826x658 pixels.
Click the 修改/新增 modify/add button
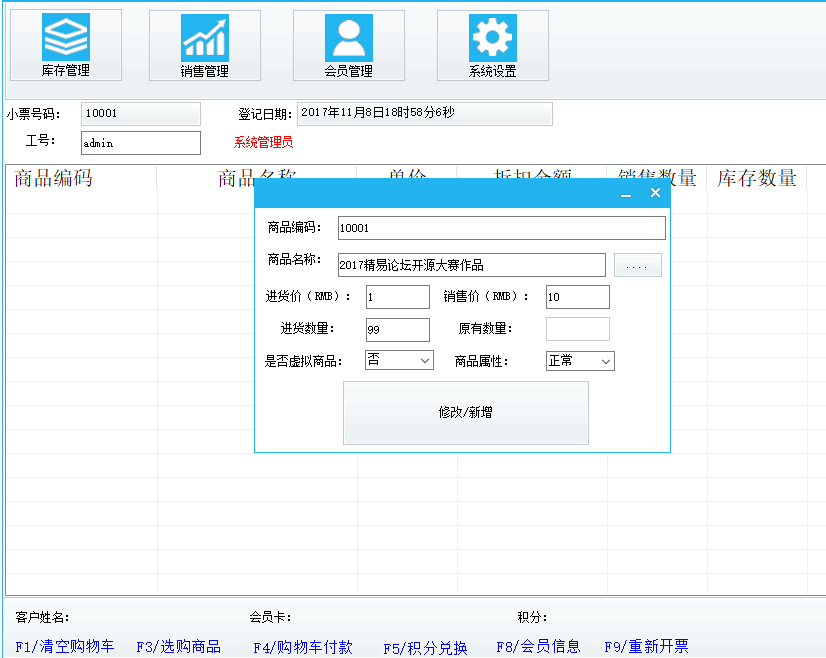465,414
